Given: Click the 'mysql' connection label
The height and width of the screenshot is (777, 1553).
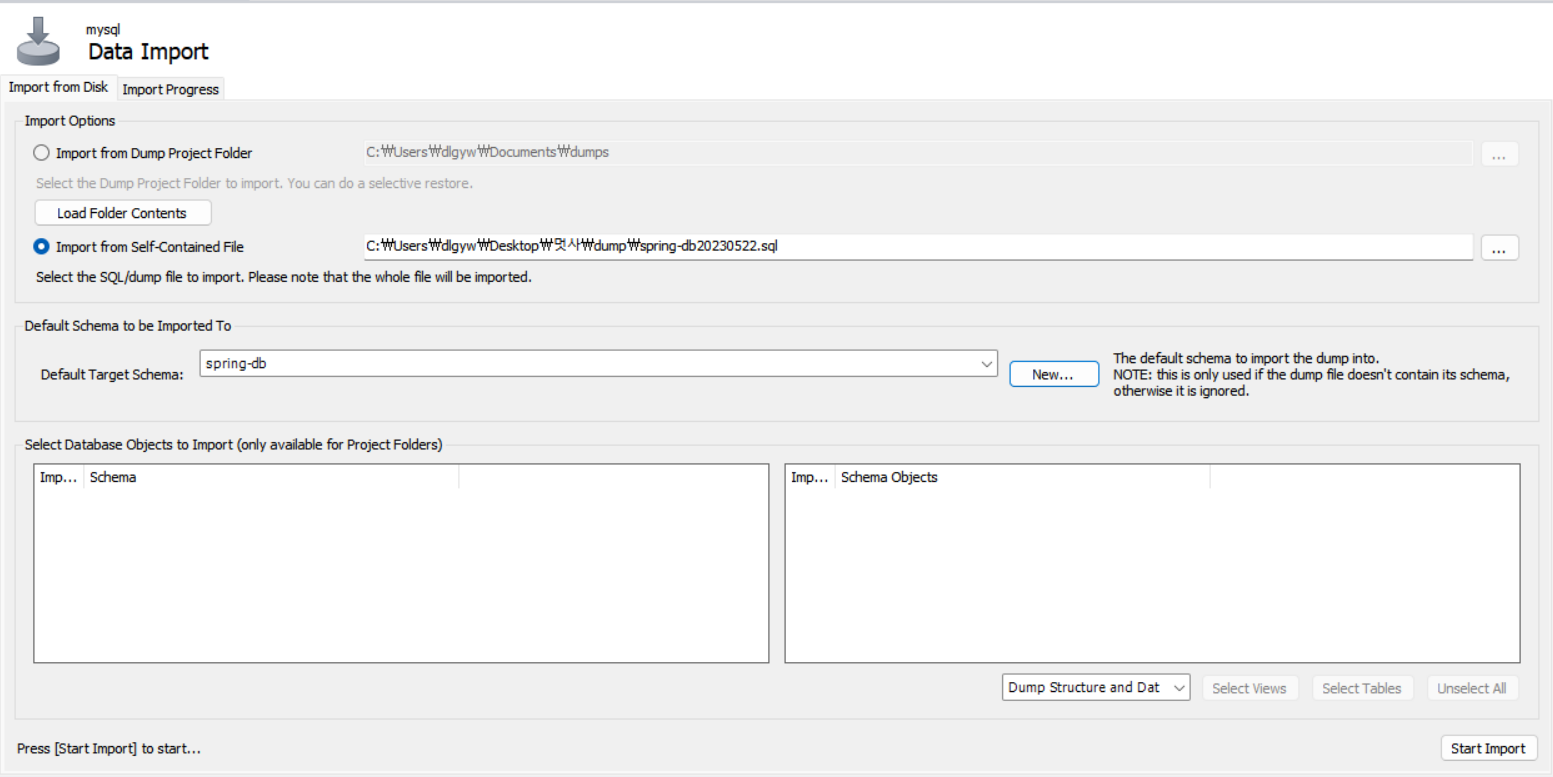Looking at the screenshot, I should (103, 30).
